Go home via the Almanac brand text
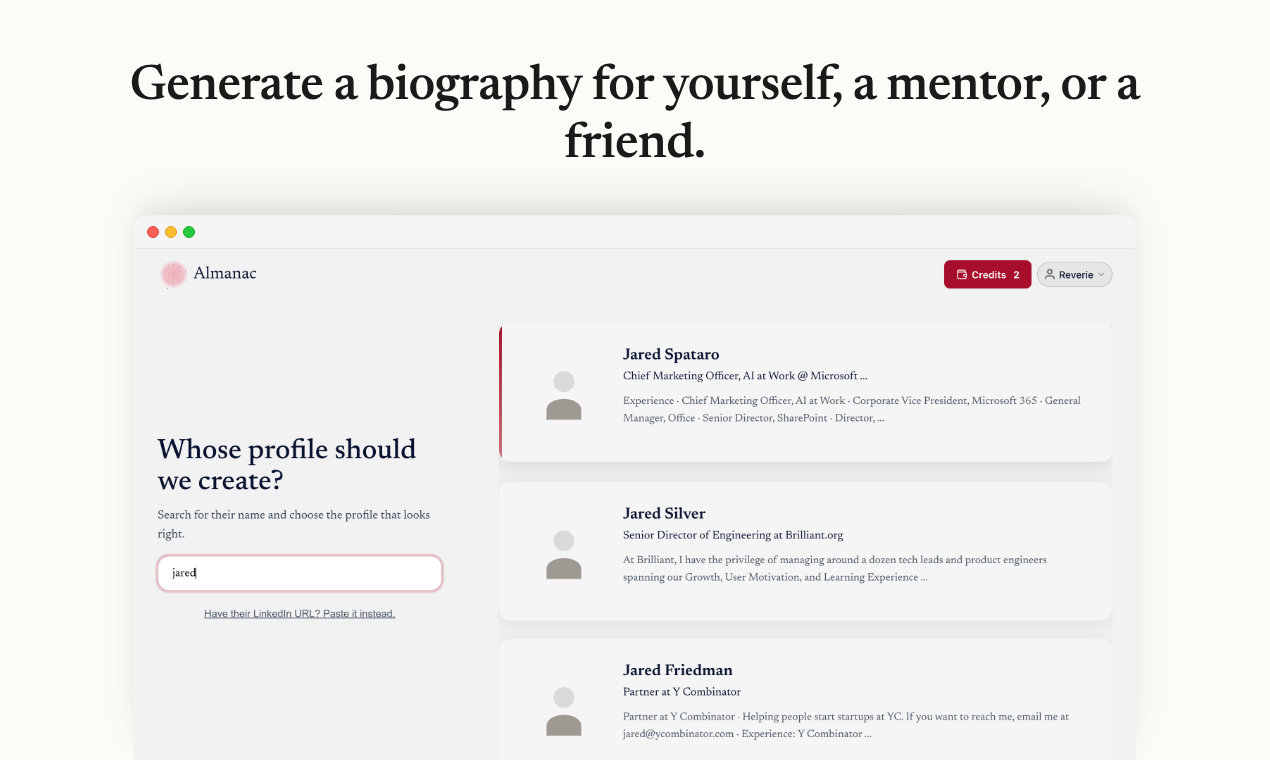This screenshot has height=760, width=1270. point(225,273)
